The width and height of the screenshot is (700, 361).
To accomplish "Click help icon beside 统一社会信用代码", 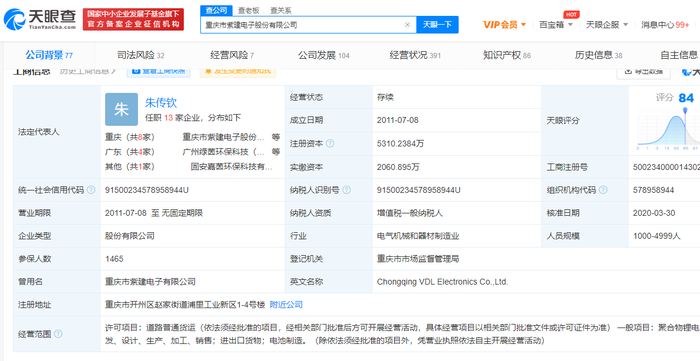I will pos(91,190).
